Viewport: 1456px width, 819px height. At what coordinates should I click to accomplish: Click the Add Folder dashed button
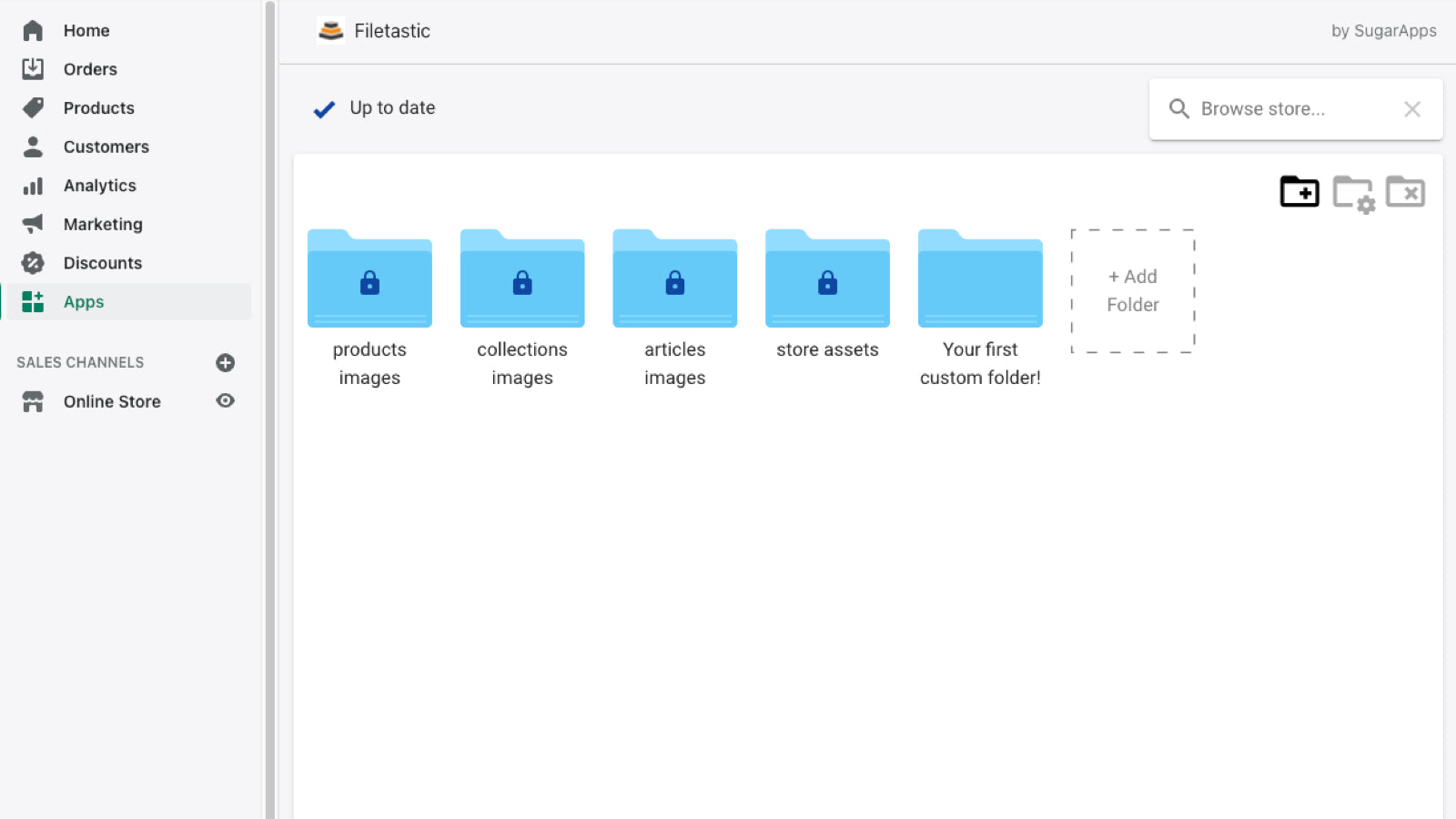1132,290
